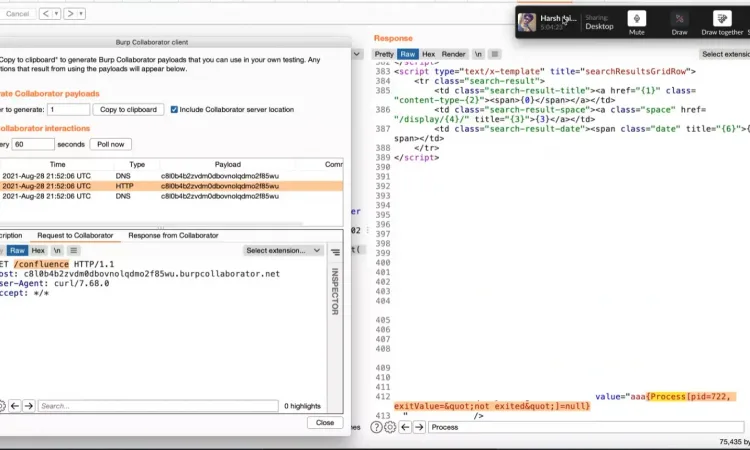Copy Collaborator payloads to clipboard
The width and height of the screenshot is (750, 450).
coord(128,110)
